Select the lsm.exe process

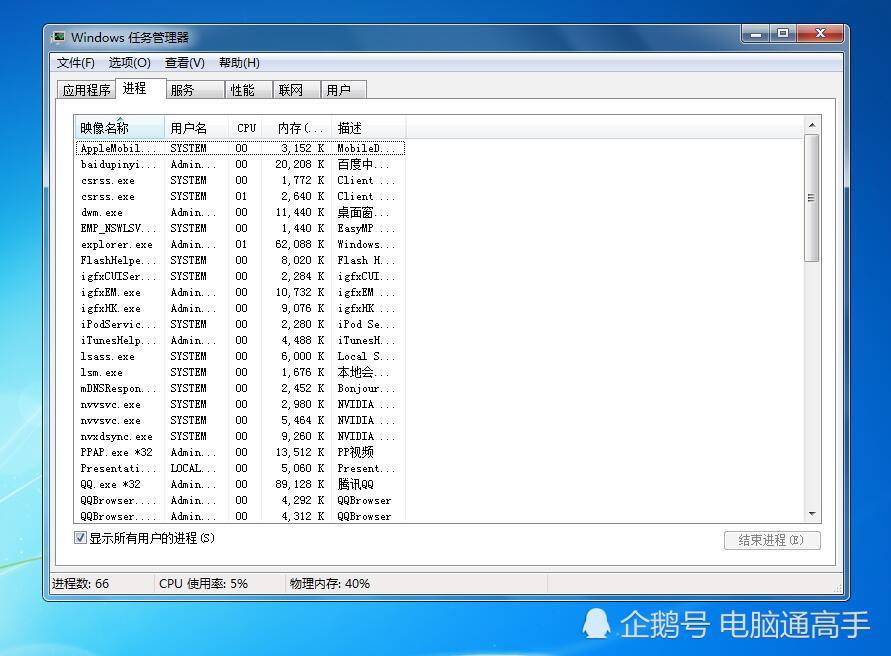tap(240, 372)
